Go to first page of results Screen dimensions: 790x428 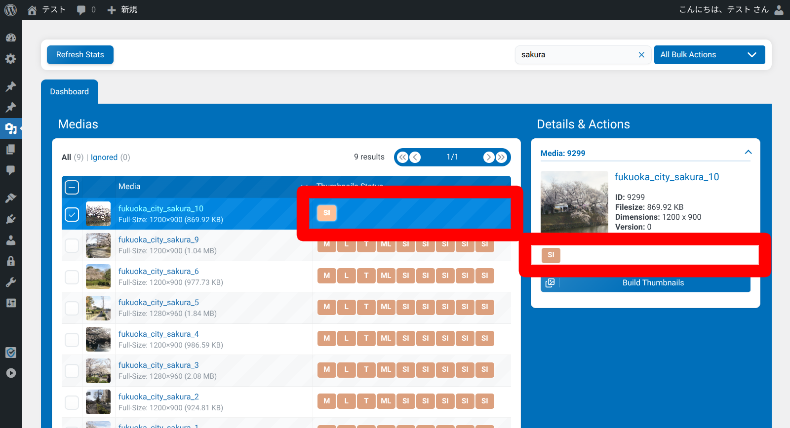(x=402, y=157)
